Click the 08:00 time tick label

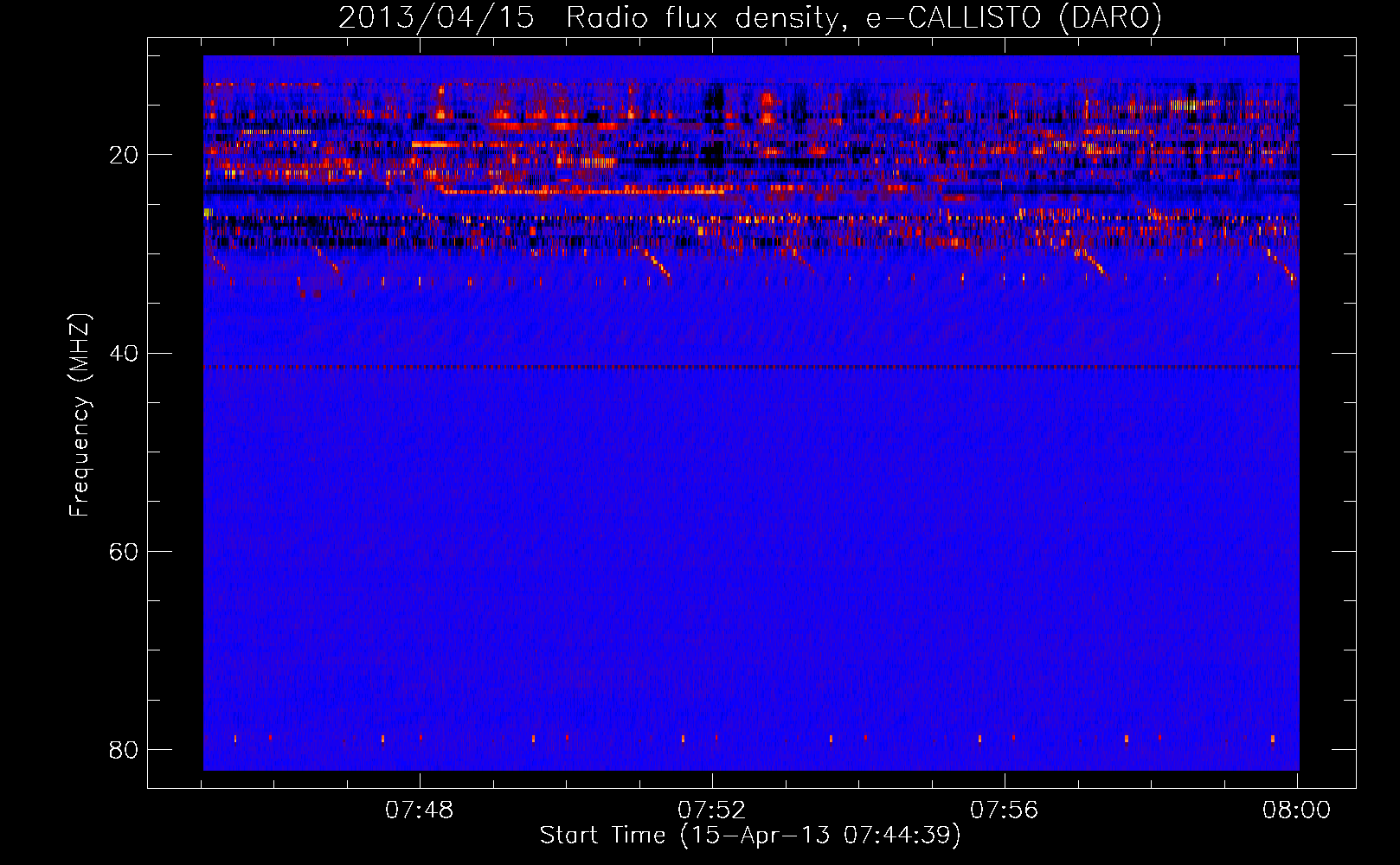(1297, 811)
